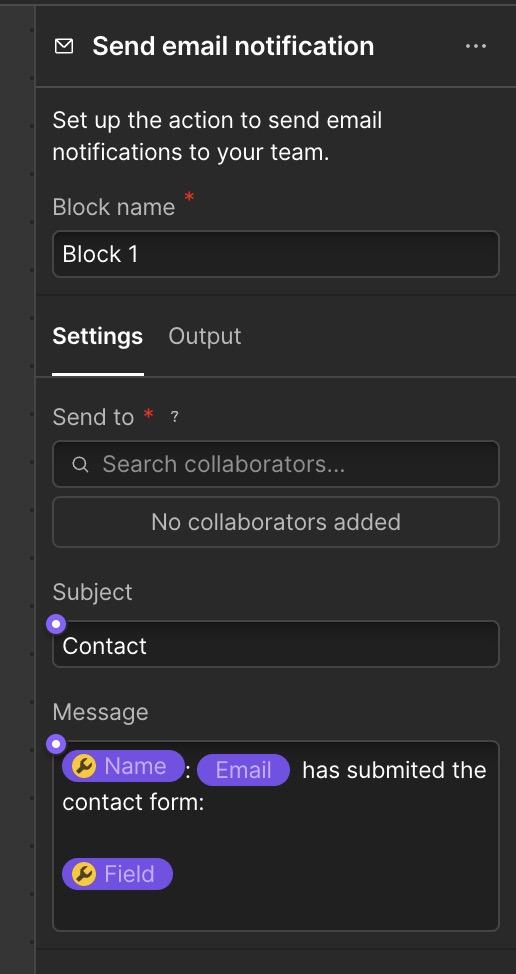Focus the Search collaborators field
The height and width of the screenshot is (974, 516).
pyautogui.click(x=276, y=464)
